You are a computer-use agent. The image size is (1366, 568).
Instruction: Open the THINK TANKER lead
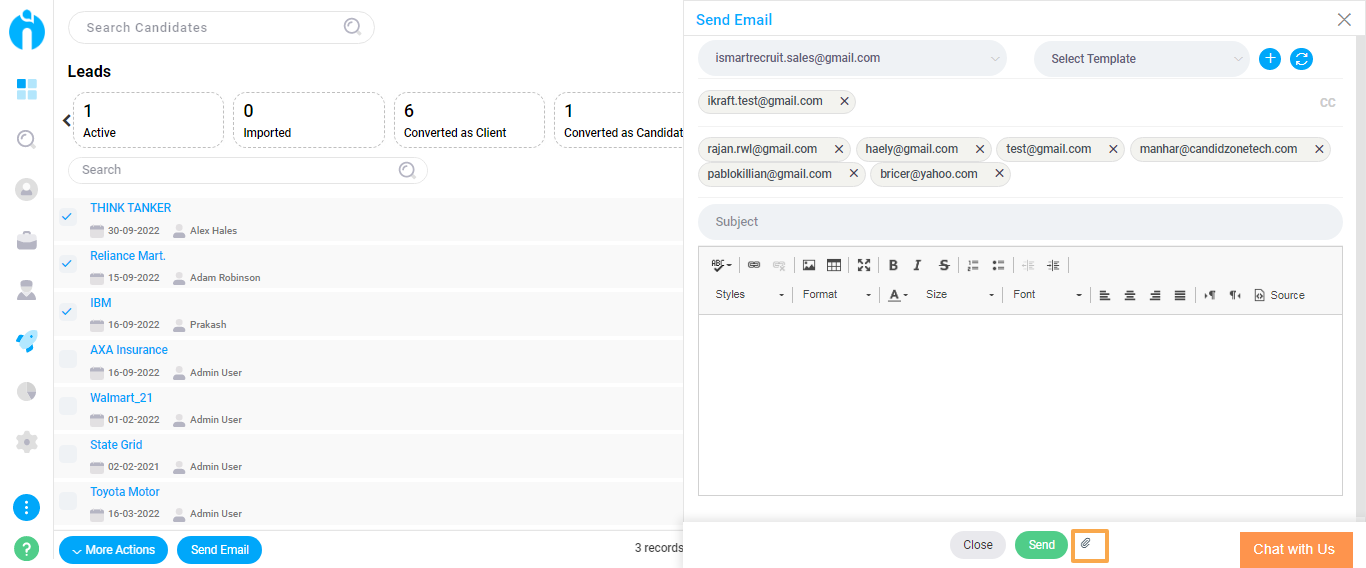[x=131, y=208]
